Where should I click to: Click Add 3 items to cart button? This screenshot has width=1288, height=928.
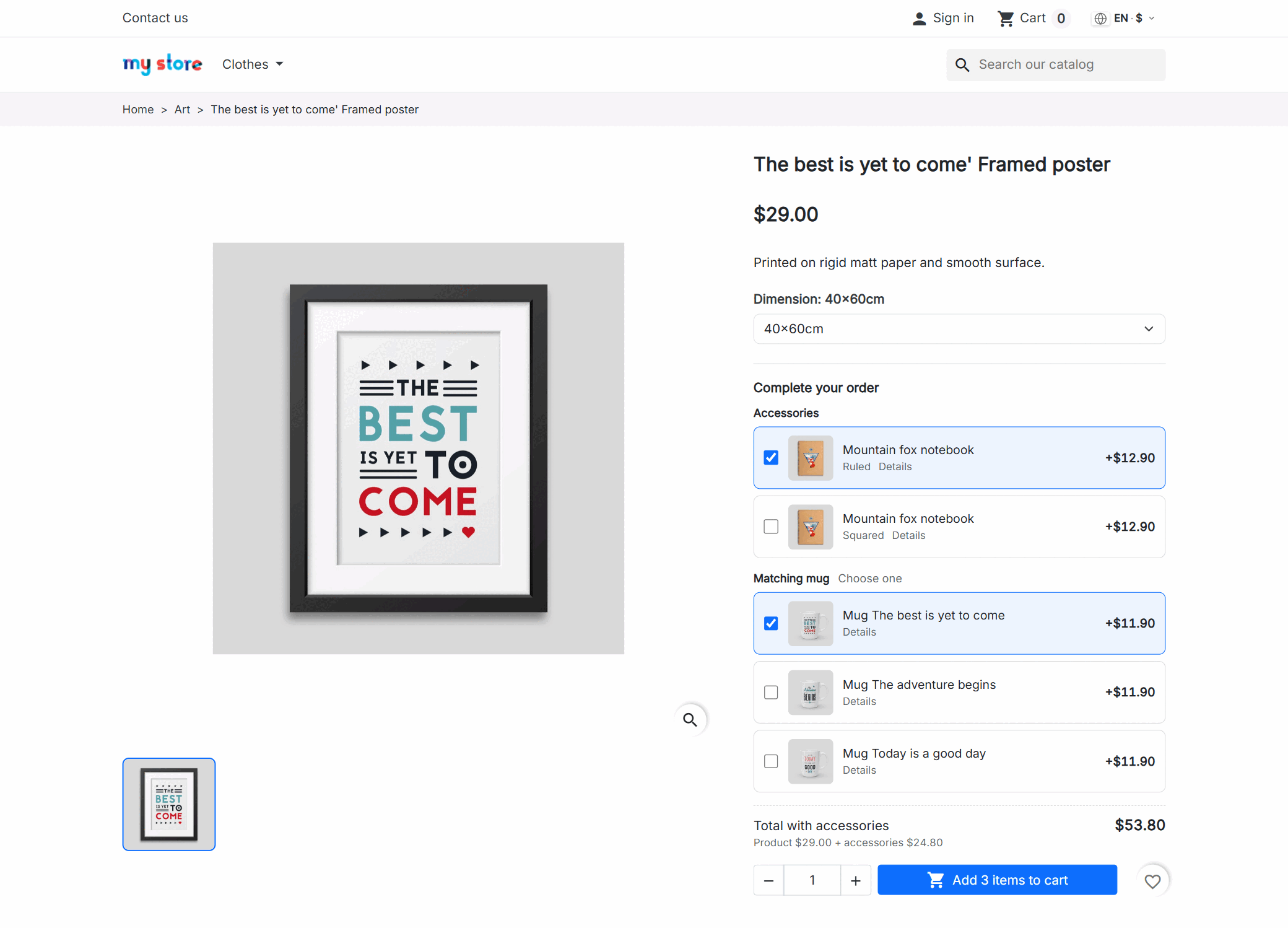pos(997,880)
